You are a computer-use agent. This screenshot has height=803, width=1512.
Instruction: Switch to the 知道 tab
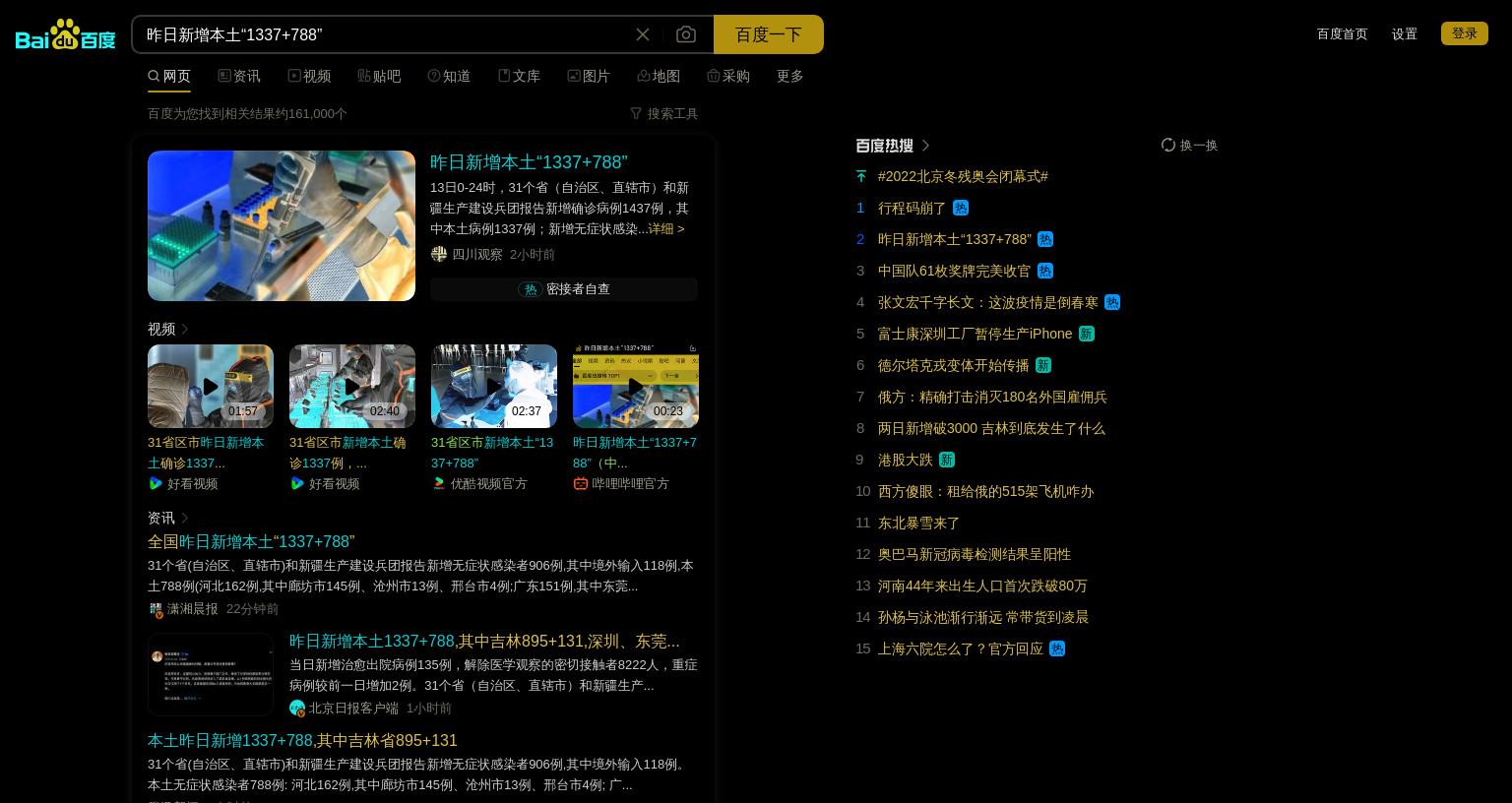pos(449,76)
